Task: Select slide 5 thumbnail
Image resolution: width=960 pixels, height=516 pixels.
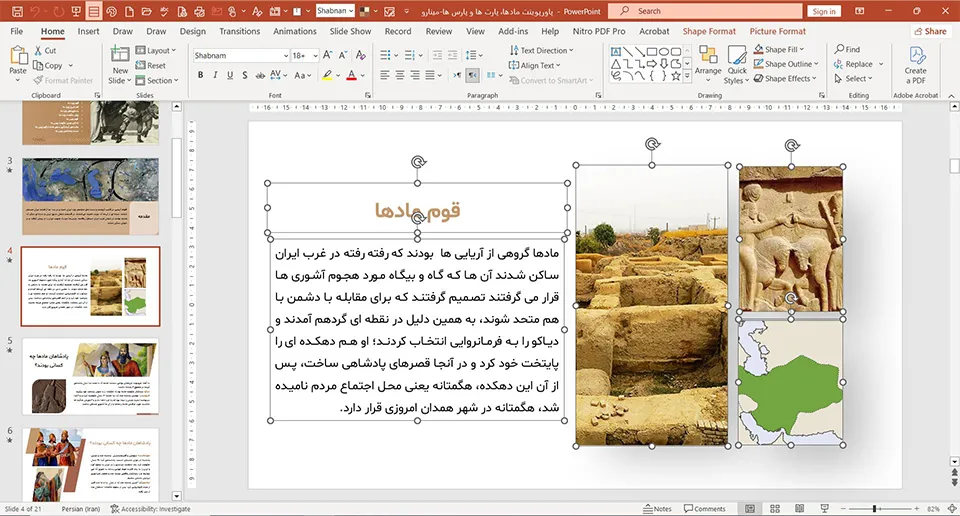Action: tap(91, 376)
